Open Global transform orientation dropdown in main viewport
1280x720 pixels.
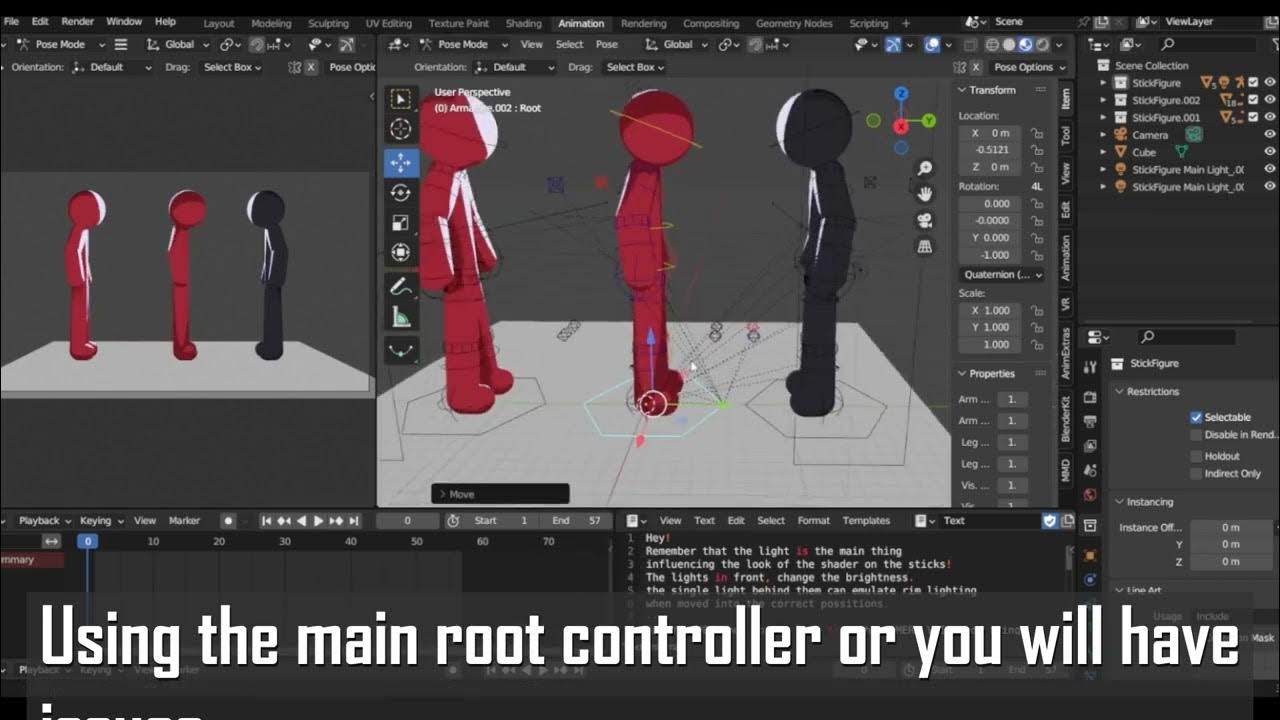point(676,44)
